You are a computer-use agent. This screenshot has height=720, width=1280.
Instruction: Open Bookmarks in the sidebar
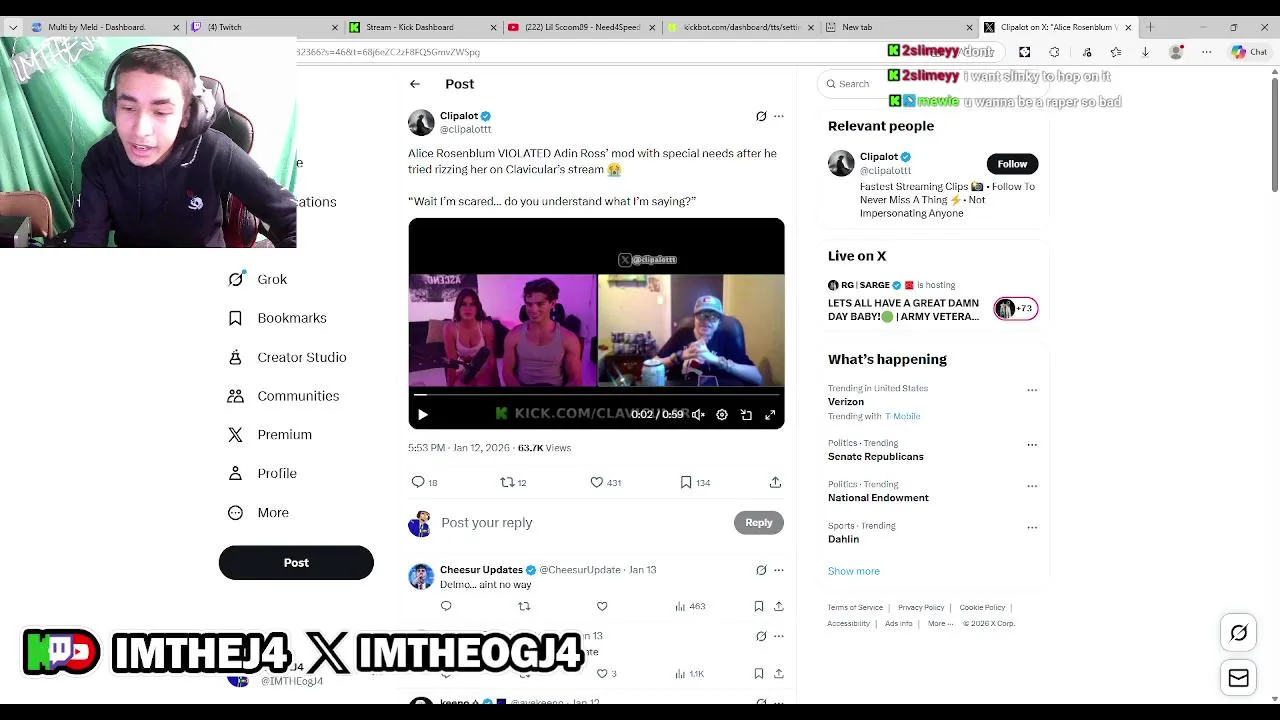coord(278,318)
